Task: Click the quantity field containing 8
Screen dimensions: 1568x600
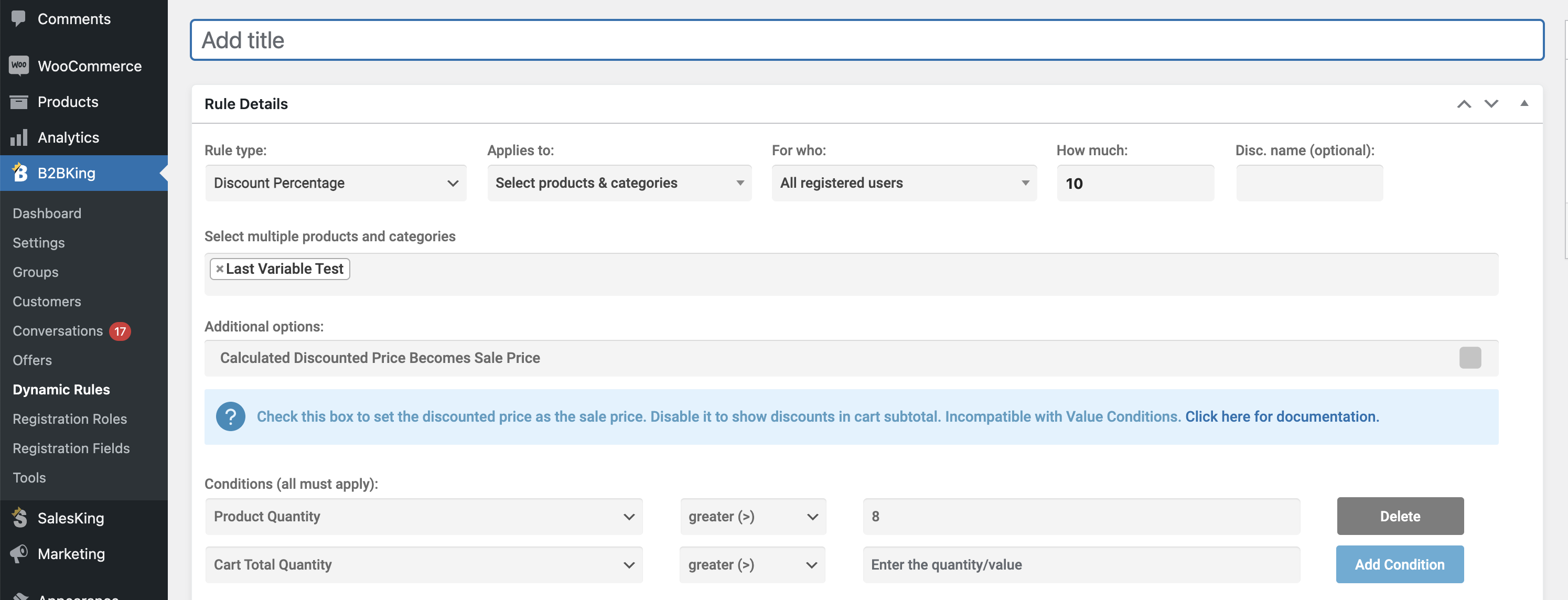Action: point(1081,516)
